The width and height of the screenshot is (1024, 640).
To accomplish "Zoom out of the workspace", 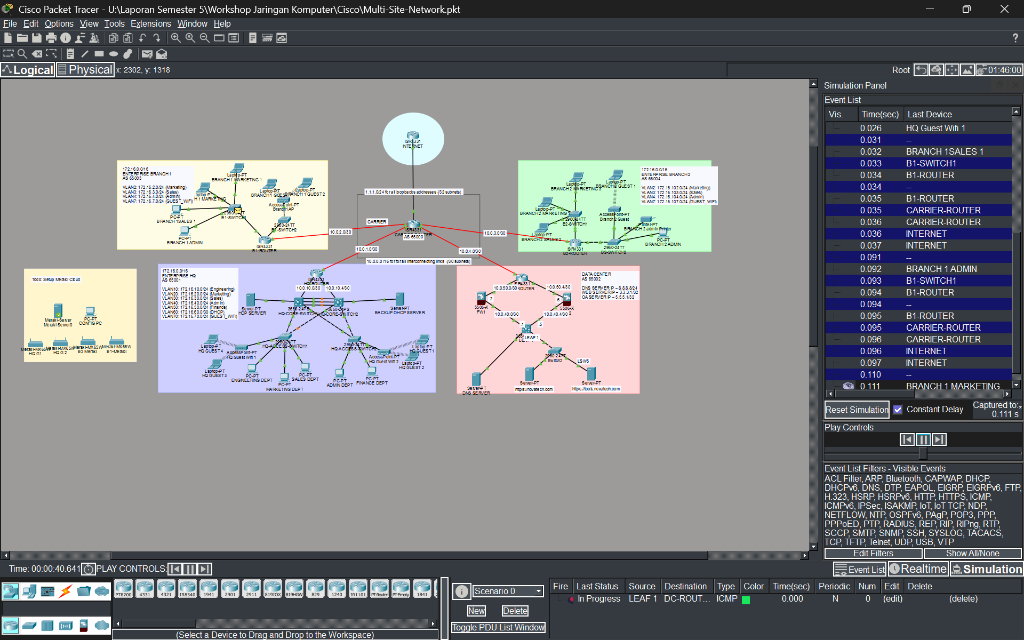I will pyautogui.click(x=204, y=38).
